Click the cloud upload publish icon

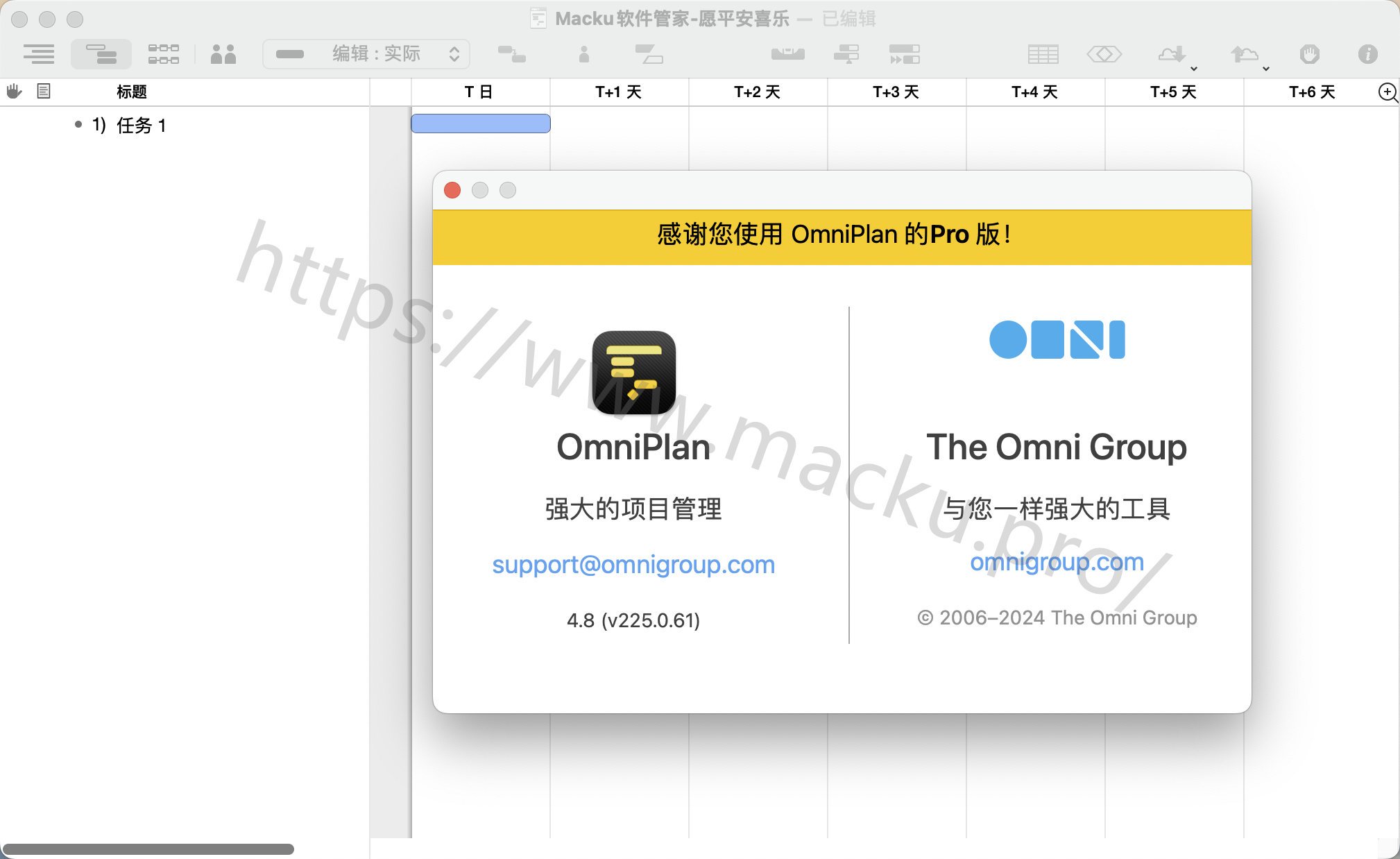1244,54
